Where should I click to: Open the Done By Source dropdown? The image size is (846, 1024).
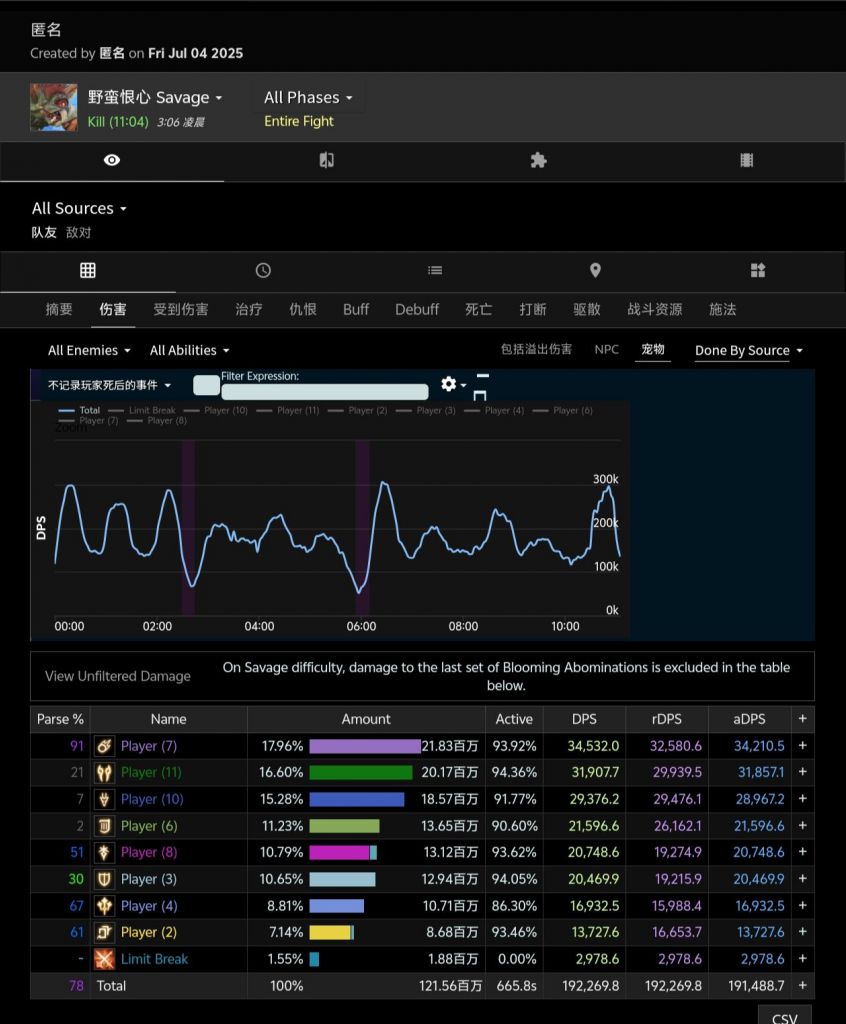[x=748, y=350]
